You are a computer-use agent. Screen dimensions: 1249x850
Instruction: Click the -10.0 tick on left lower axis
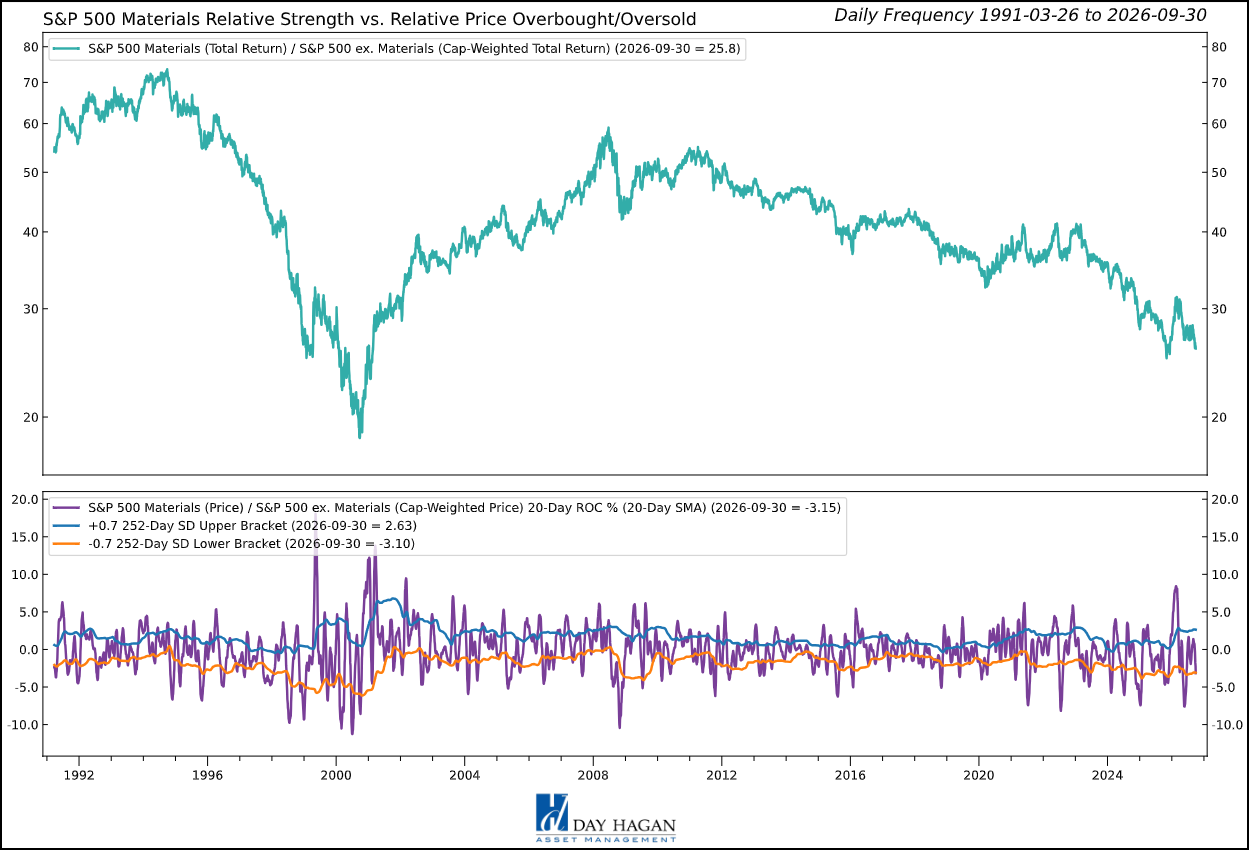(x=23, y=725)
